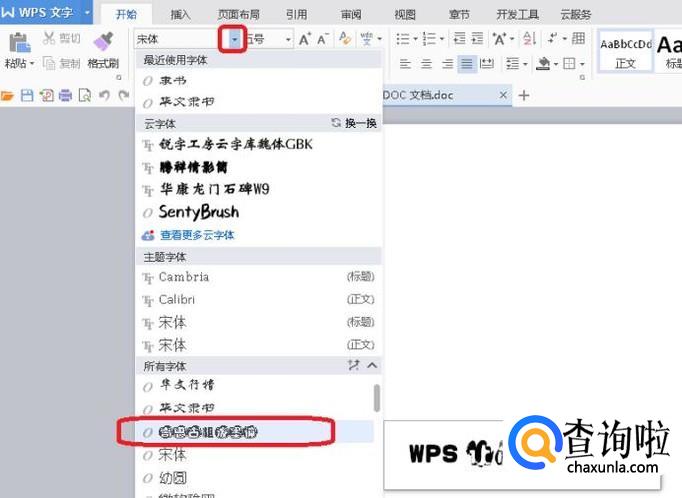Viewport: 682px width, 498px height.
Task: Click the decrease indent icon
Action: click(x=459, y=38)
